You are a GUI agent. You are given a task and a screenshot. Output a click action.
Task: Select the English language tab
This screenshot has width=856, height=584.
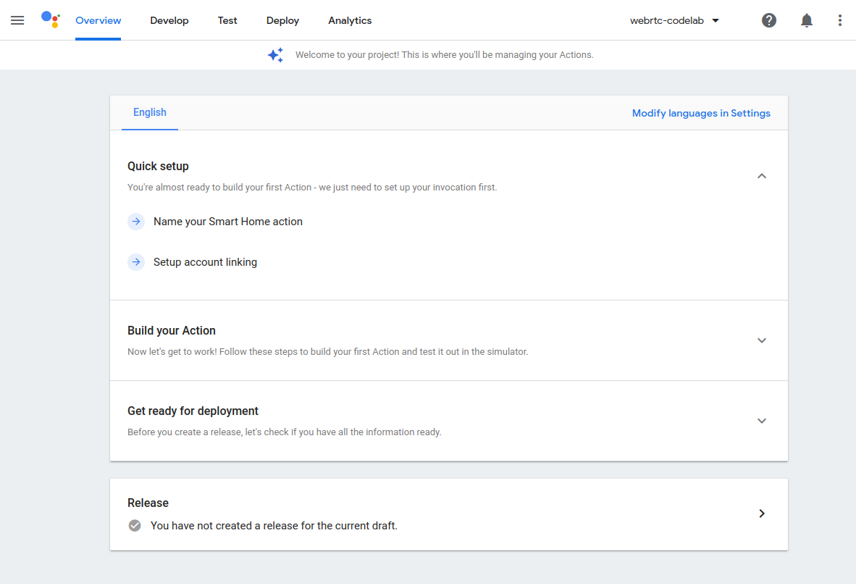pyautogui.click(x=149, y=113)
